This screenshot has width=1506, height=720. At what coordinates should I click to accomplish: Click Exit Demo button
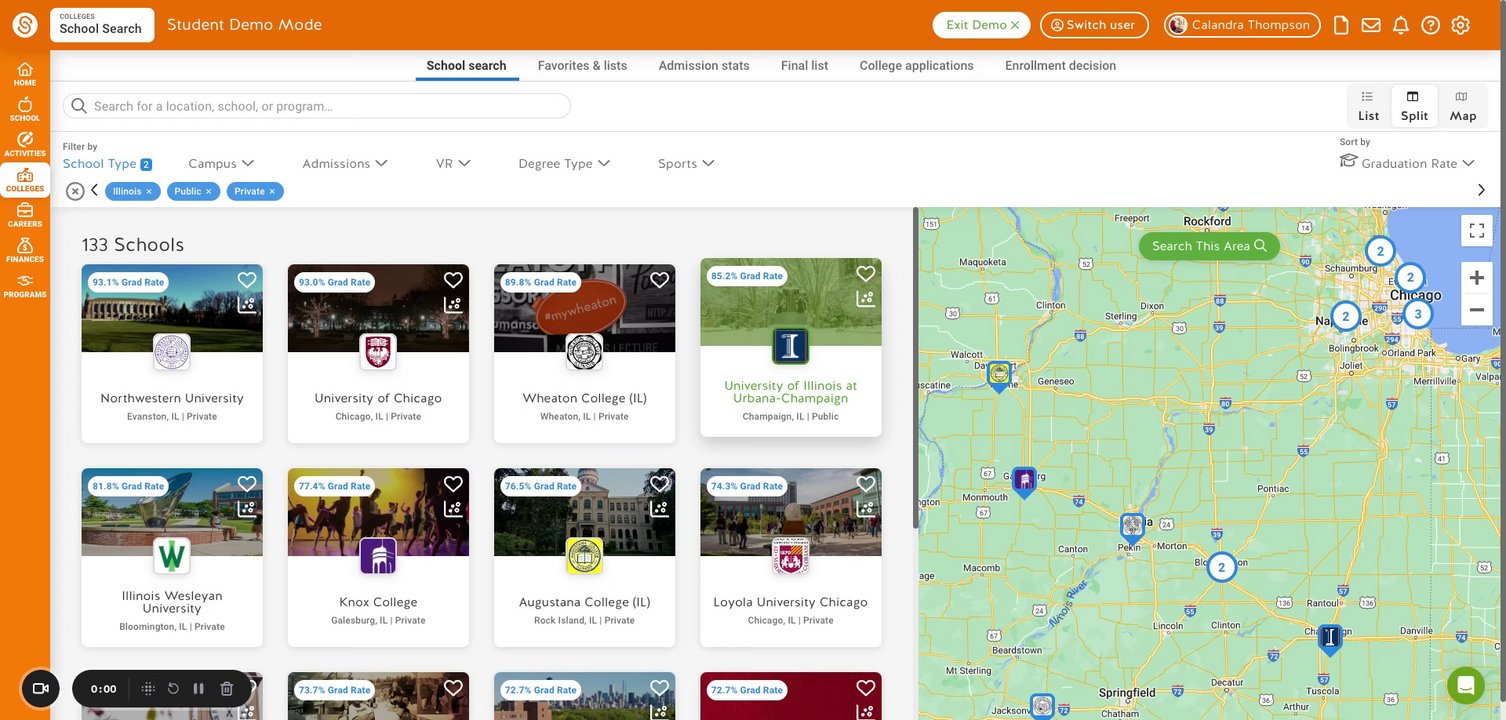coord(982,25)
